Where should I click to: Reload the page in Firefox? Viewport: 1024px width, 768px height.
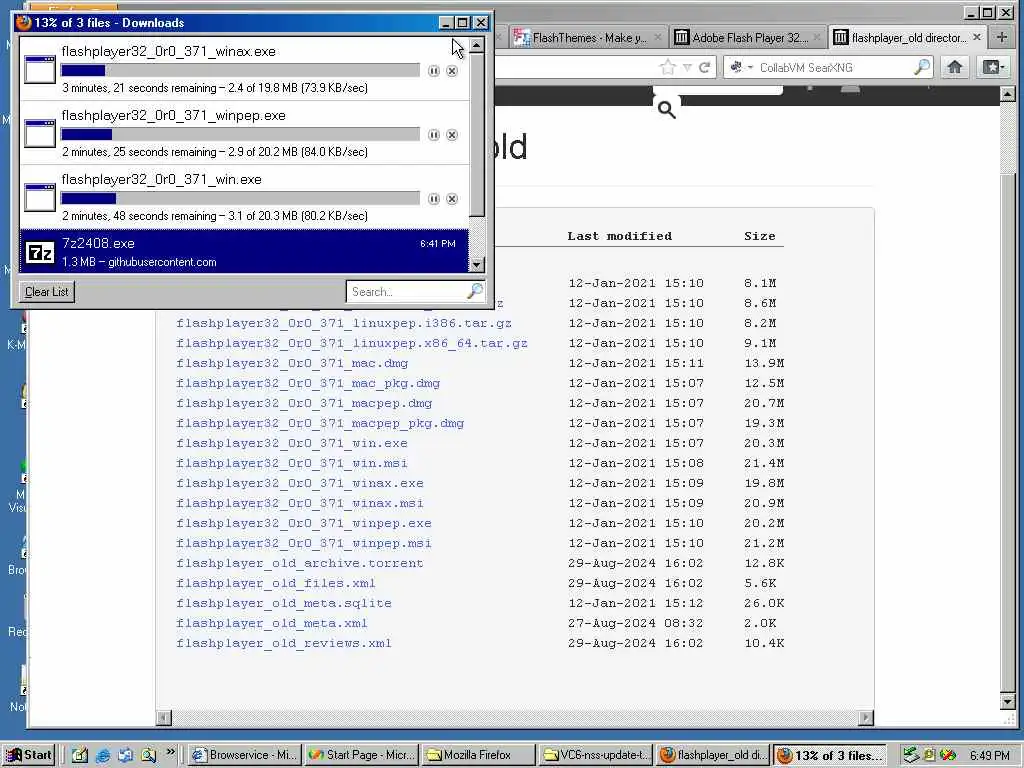(705, 67)
